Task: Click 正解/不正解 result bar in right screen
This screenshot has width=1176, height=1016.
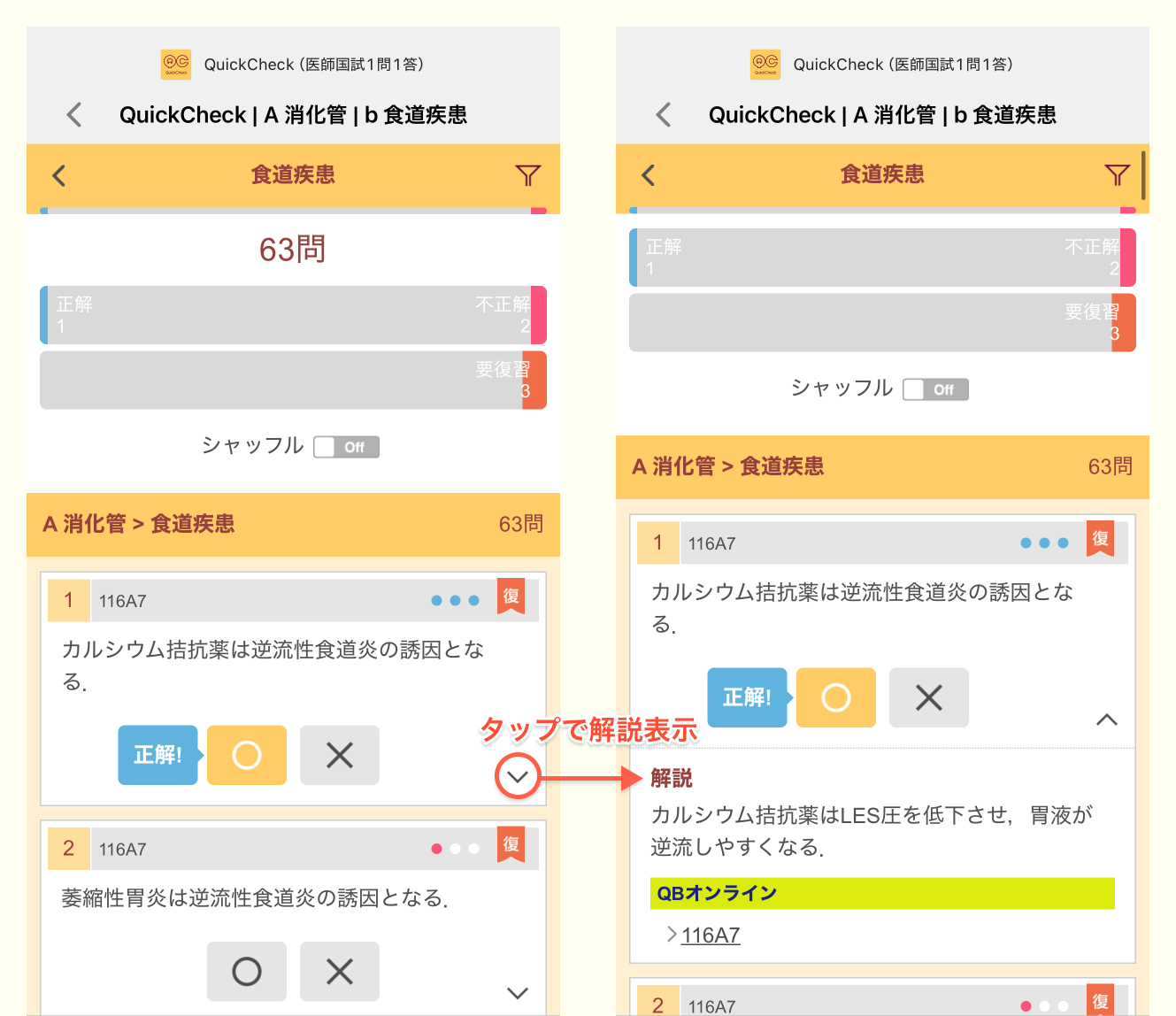Action: (881, 258)
